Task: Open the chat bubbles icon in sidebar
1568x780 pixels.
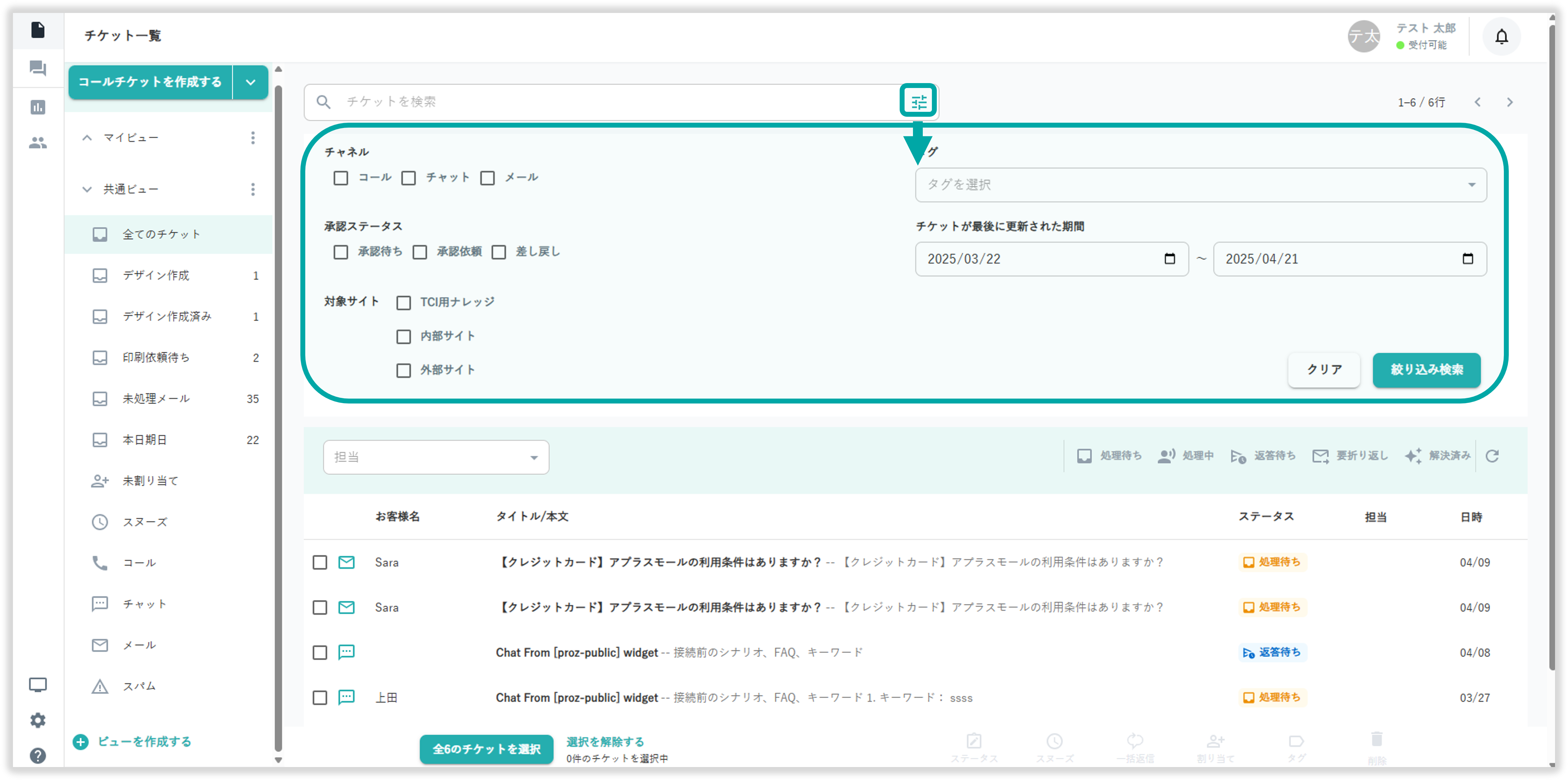Action: (x=38, y=68)
